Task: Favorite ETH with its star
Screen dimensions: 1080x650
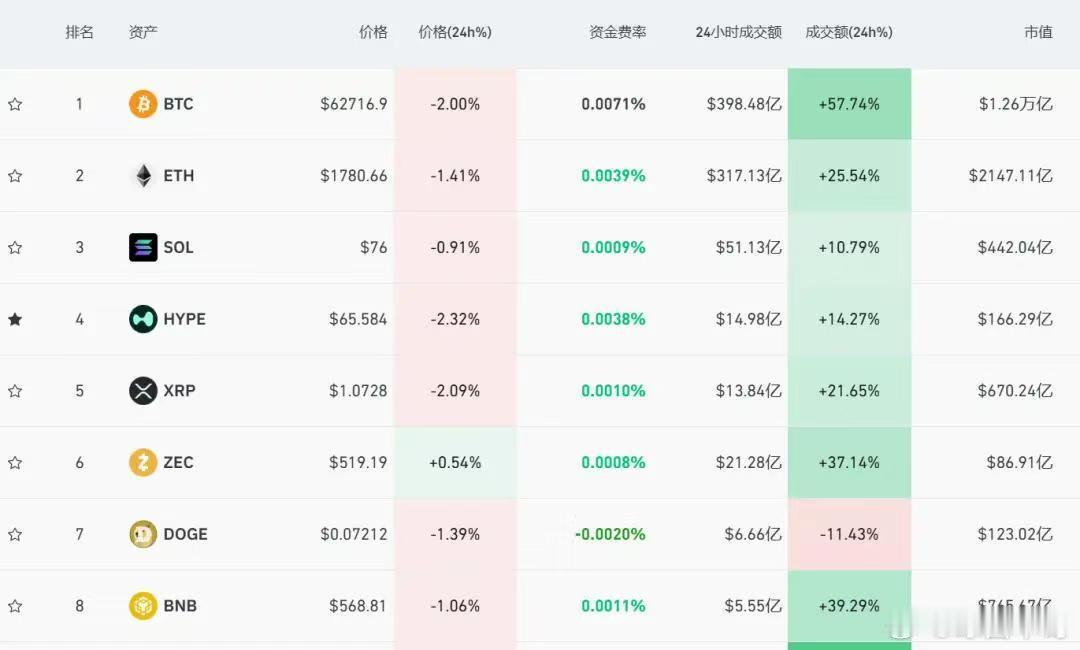Action: click(x=15, y=176)
